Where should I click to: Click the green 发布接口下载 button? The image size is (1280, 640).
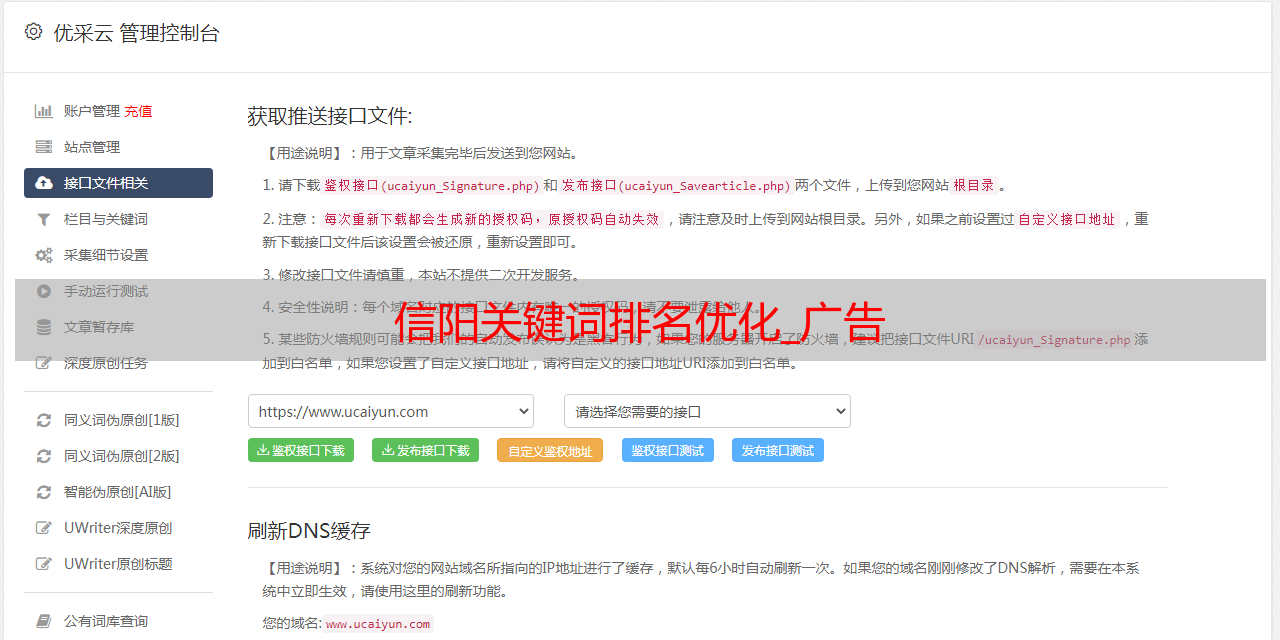click(425, 450)
